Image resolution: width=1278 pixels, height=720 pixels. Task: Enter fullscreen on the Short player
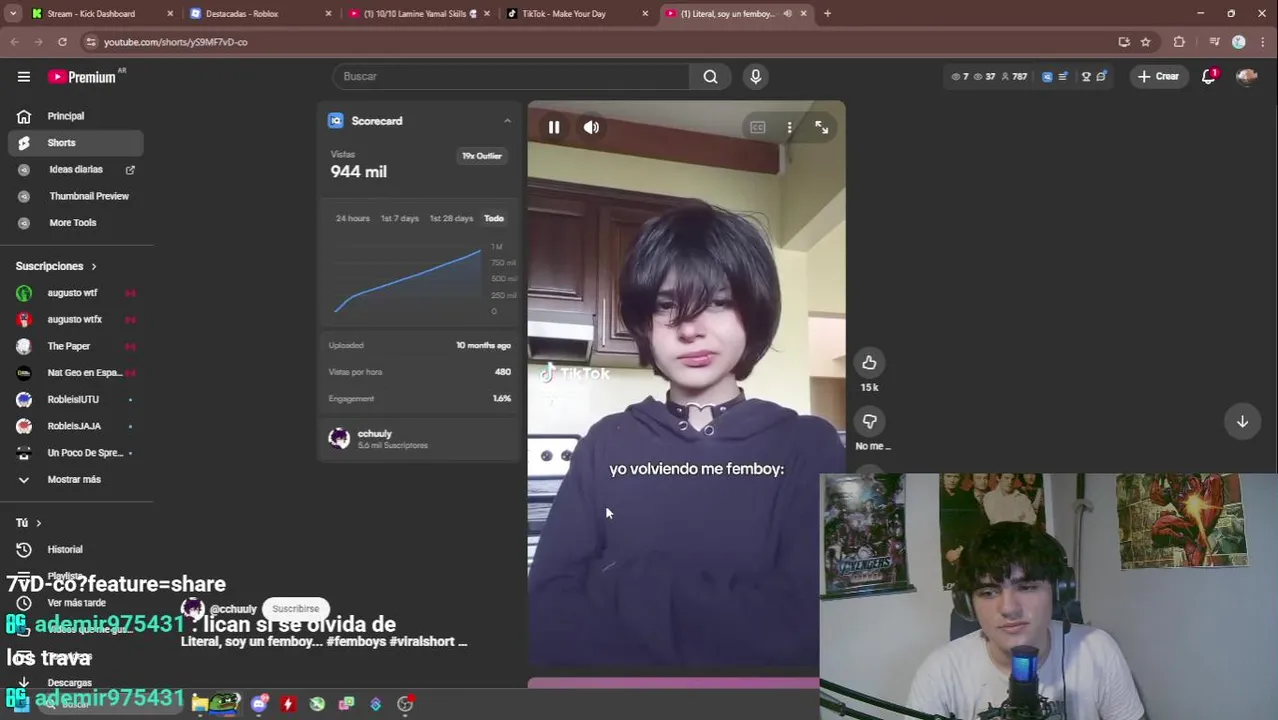(x=821, y=127)
